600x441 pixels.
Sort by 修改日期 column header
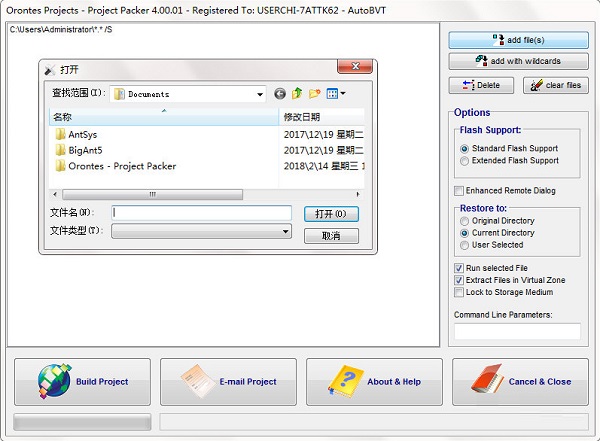click(322, 117)
